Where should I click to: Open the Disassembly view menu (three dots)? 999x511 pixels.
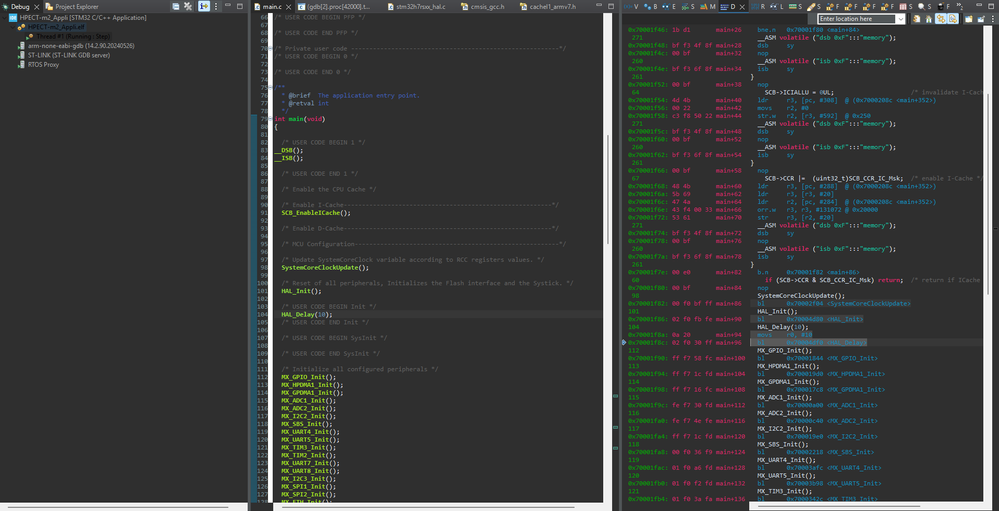[993, 19]
